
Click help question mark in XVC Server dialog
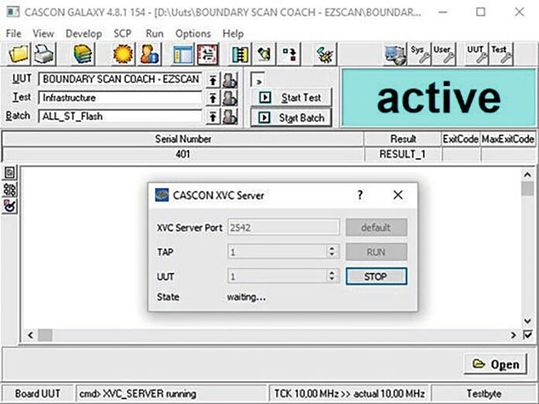(360, 195)
